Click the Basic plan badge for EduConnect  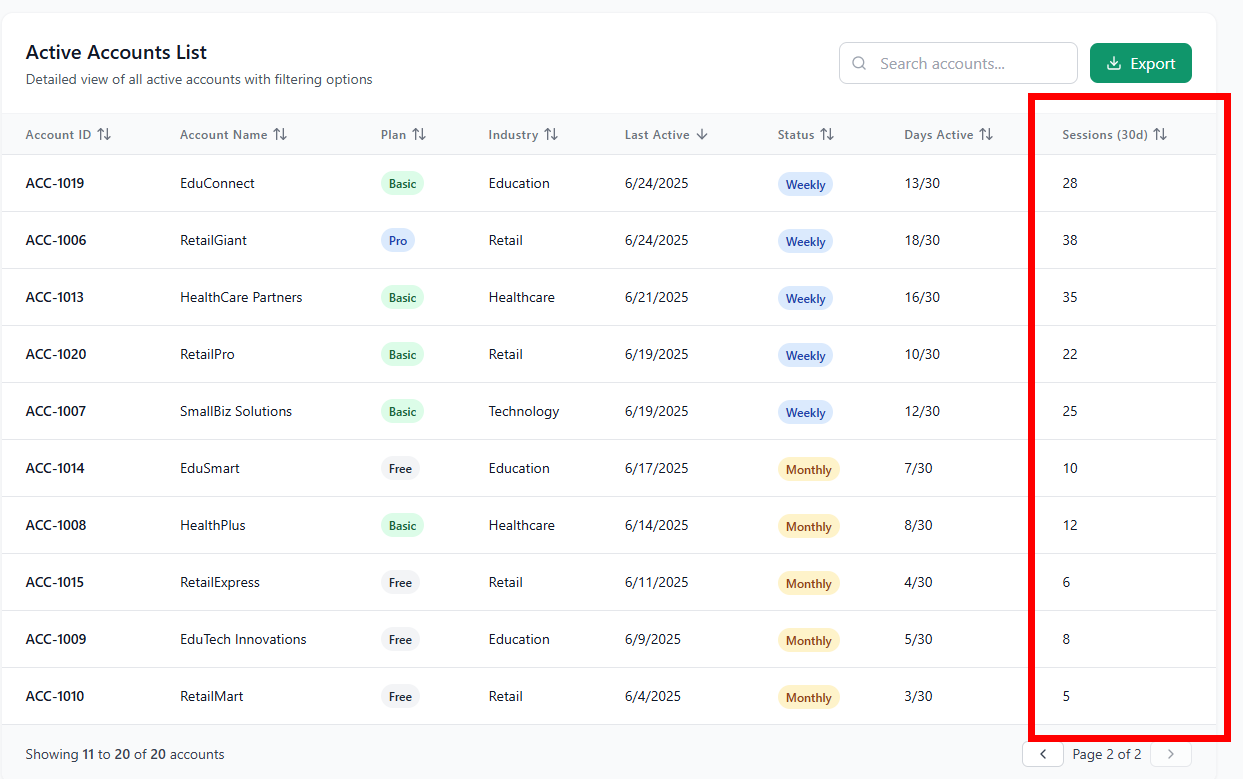click(402, 183)
